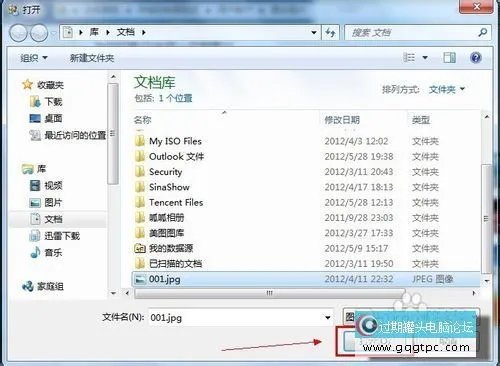This screenshot has height=366, width=500.
Task: Sort by the 修改日期 column header
Action: [342, 120]
